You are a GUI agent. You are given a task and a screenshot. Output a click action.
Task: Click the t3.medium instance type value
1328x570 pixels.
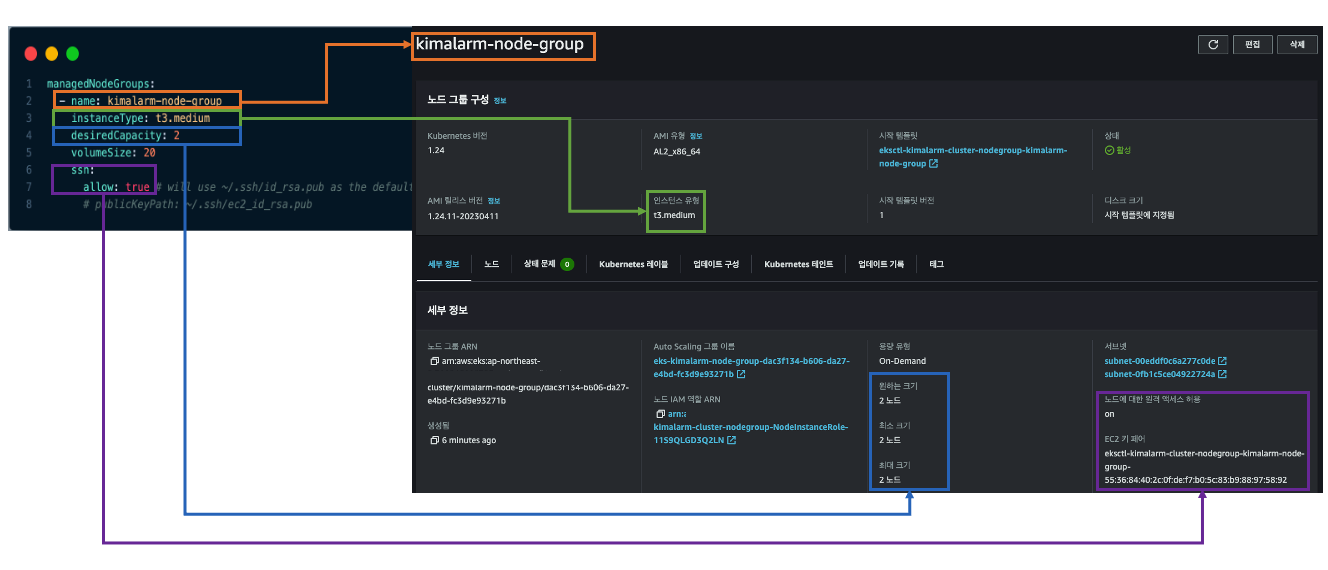674,215
